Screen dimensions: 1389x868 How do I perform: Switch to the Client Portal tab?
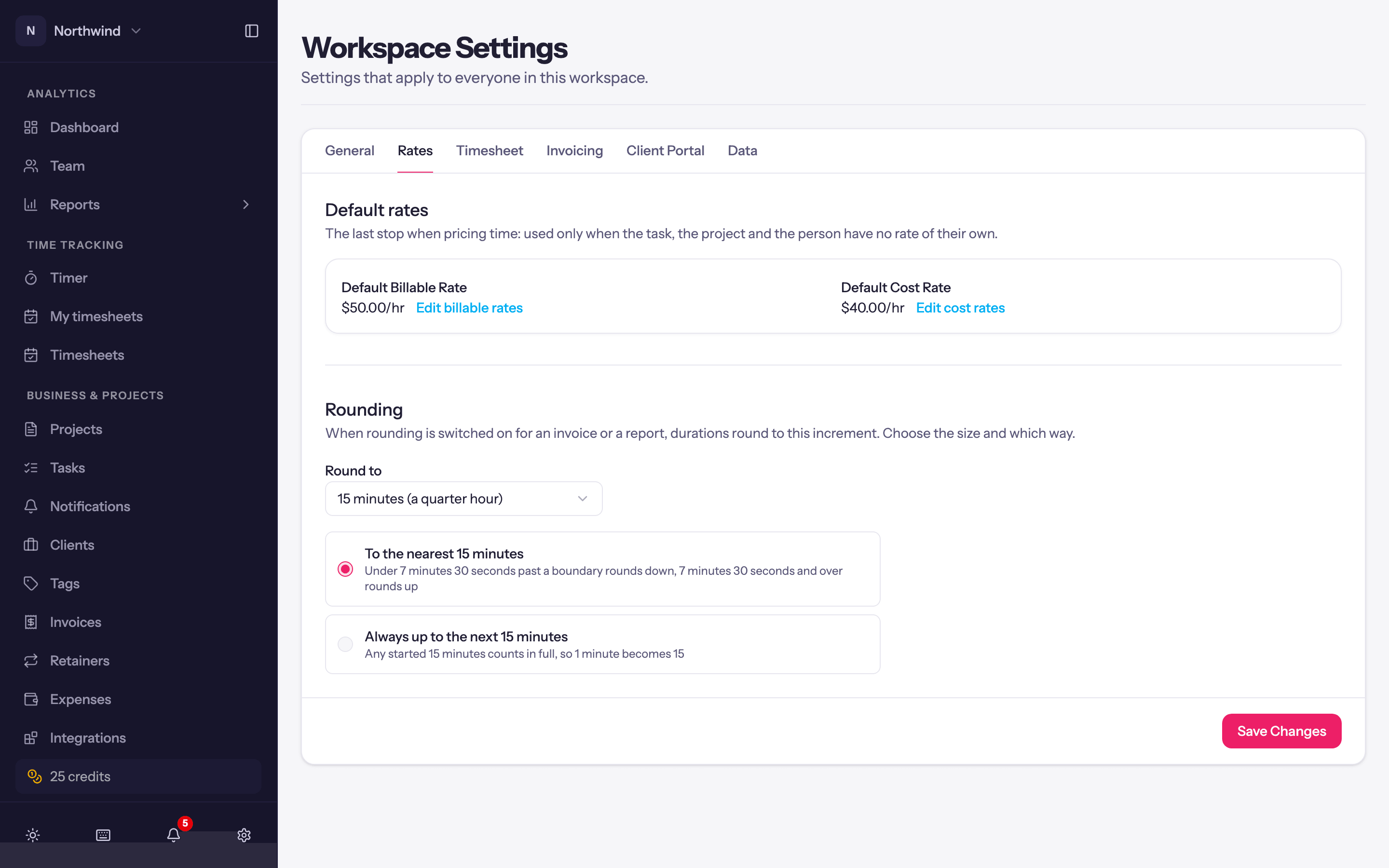[x=665, y=150]
